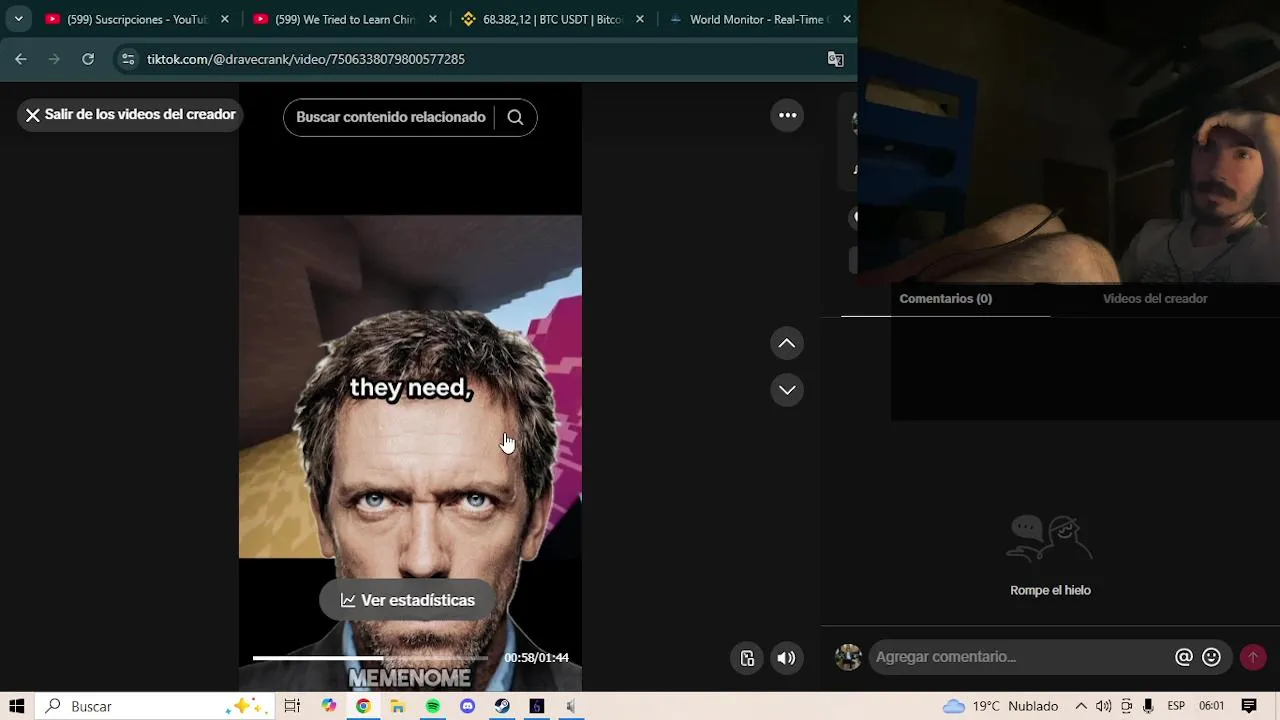Open the three-dot more options menu
Viewport: 1280px width, 720px height.
pyautogui.click(x=787, y=115)
